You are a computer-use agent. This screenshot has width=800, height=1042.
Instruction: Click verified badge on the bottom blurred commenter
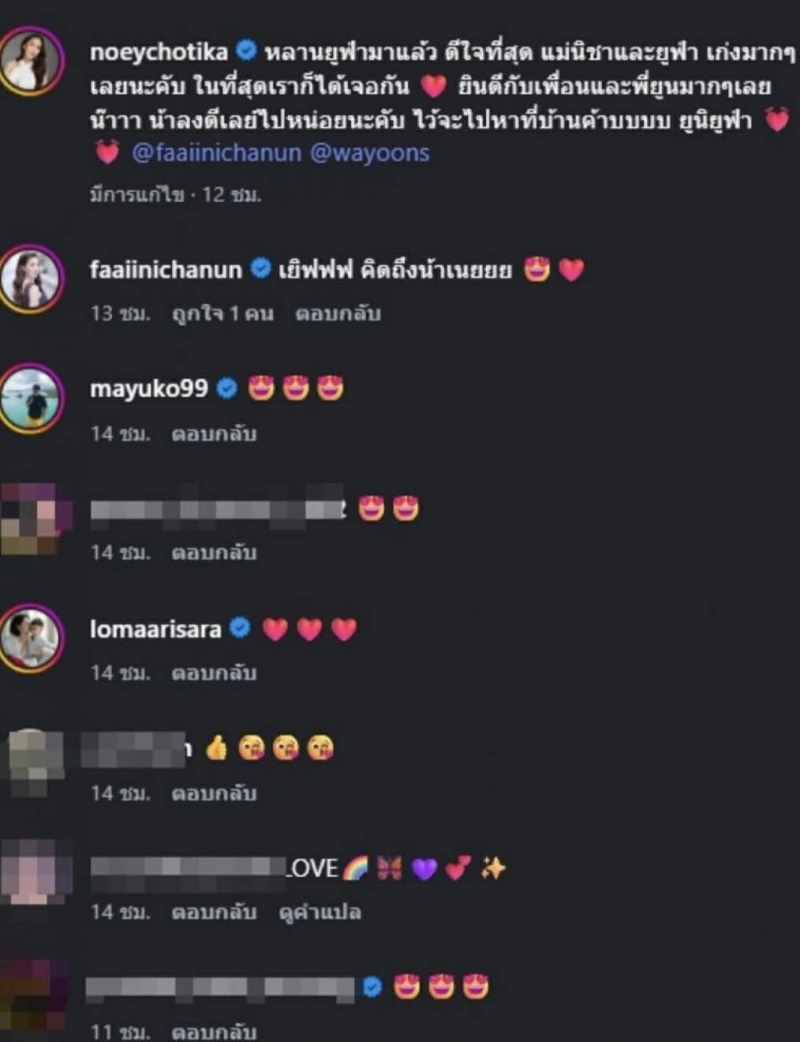point(373,987)
